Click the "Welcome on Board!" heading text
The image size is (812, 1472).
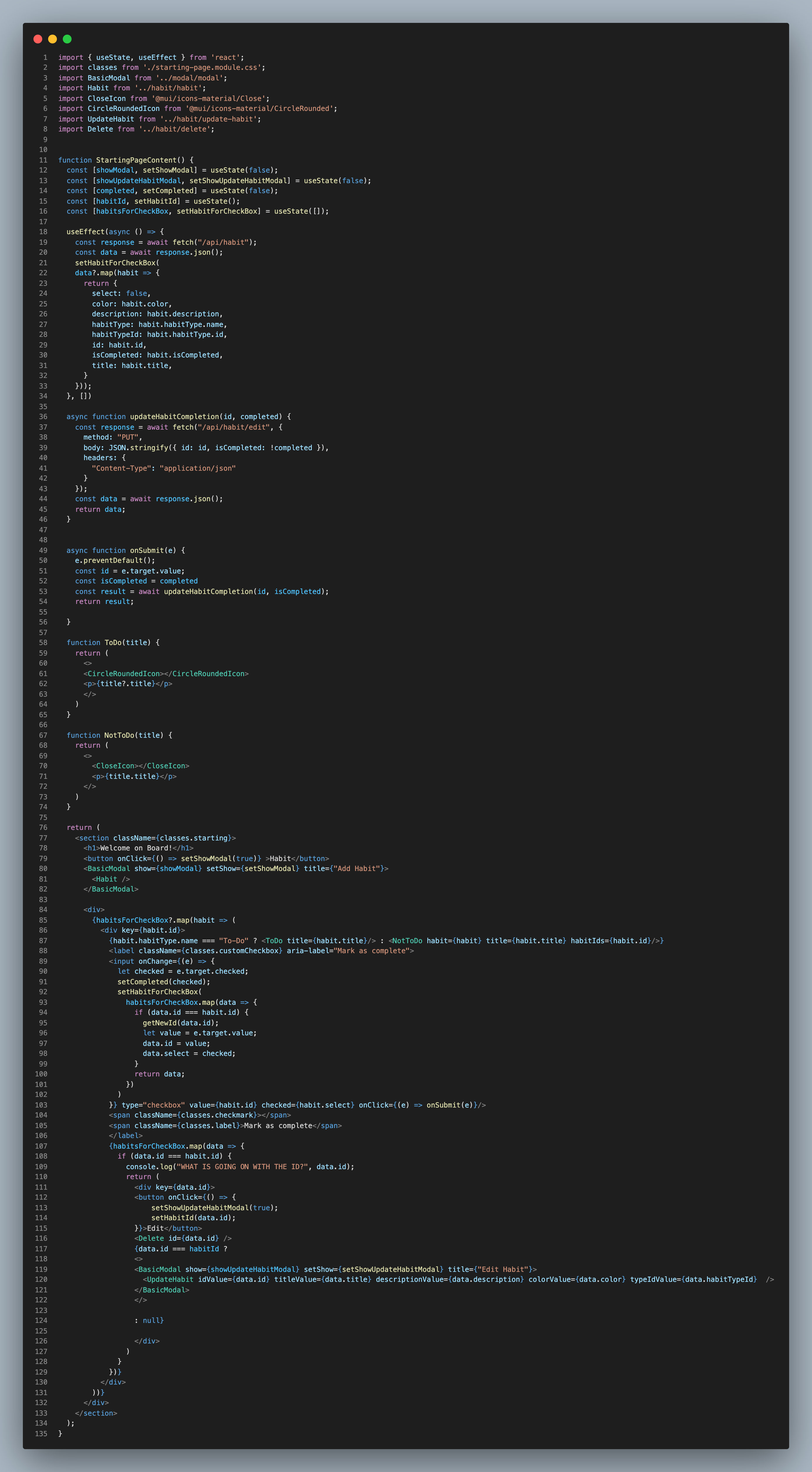tap(136, 849)
